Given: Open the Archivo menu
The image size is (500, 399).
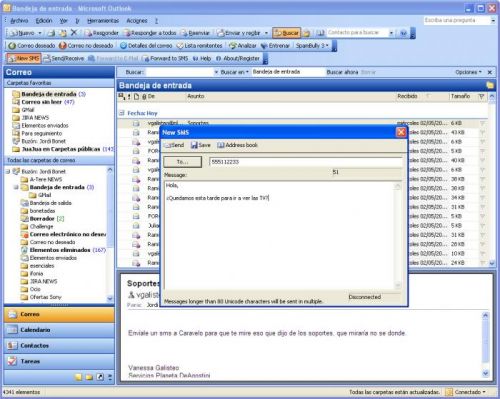Looking at the screenshot, I should (x=19, y=21).
